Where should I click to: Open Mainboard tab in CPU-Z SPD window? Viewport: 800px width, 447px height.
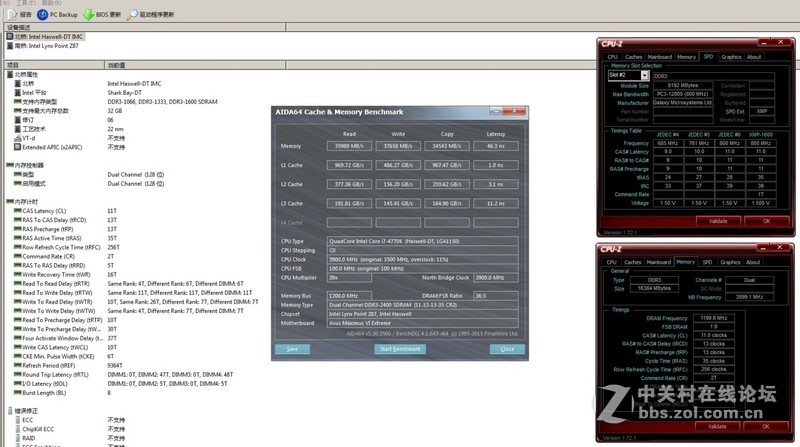pos(660,57)
